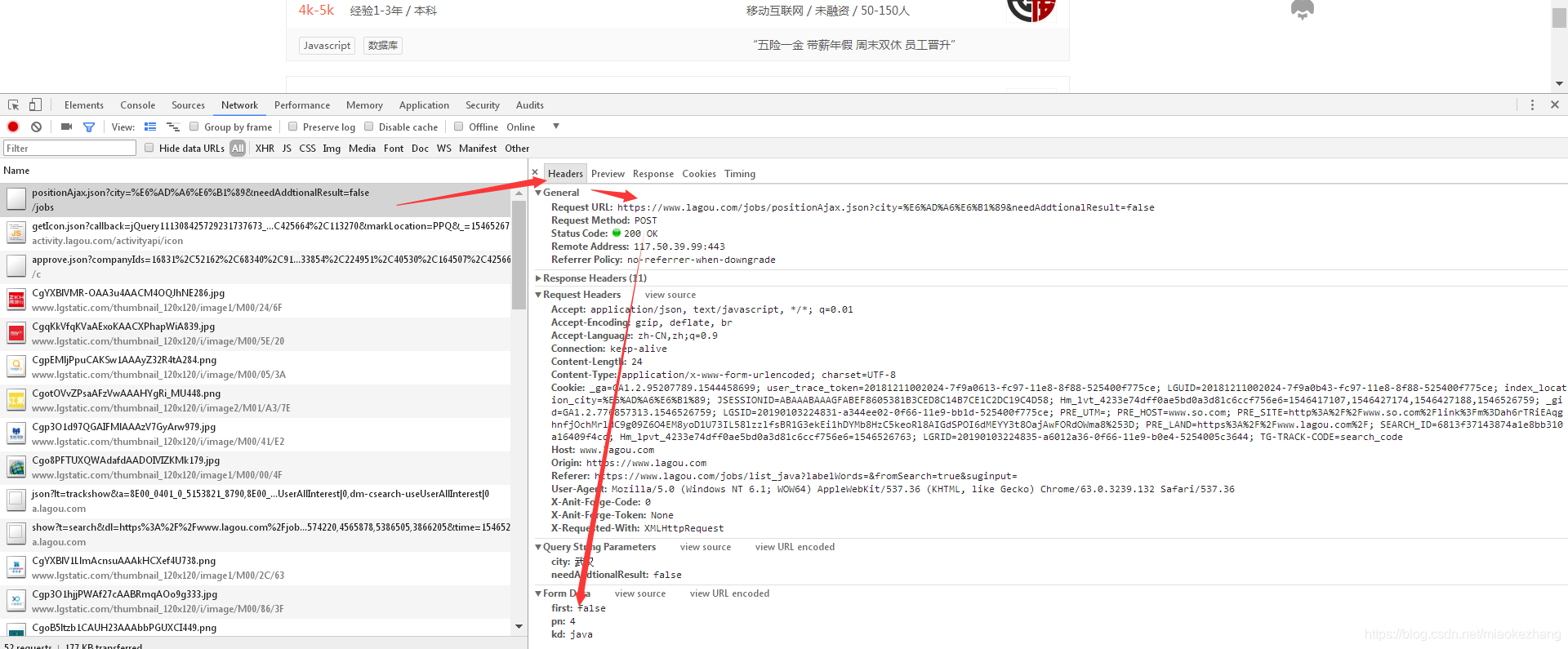Open thumbnail of Cgp3O1d97QGAIFMIAAAzV7GyArw979.jpg
The image size is (1568, 649).
click(x=16, y=433)
